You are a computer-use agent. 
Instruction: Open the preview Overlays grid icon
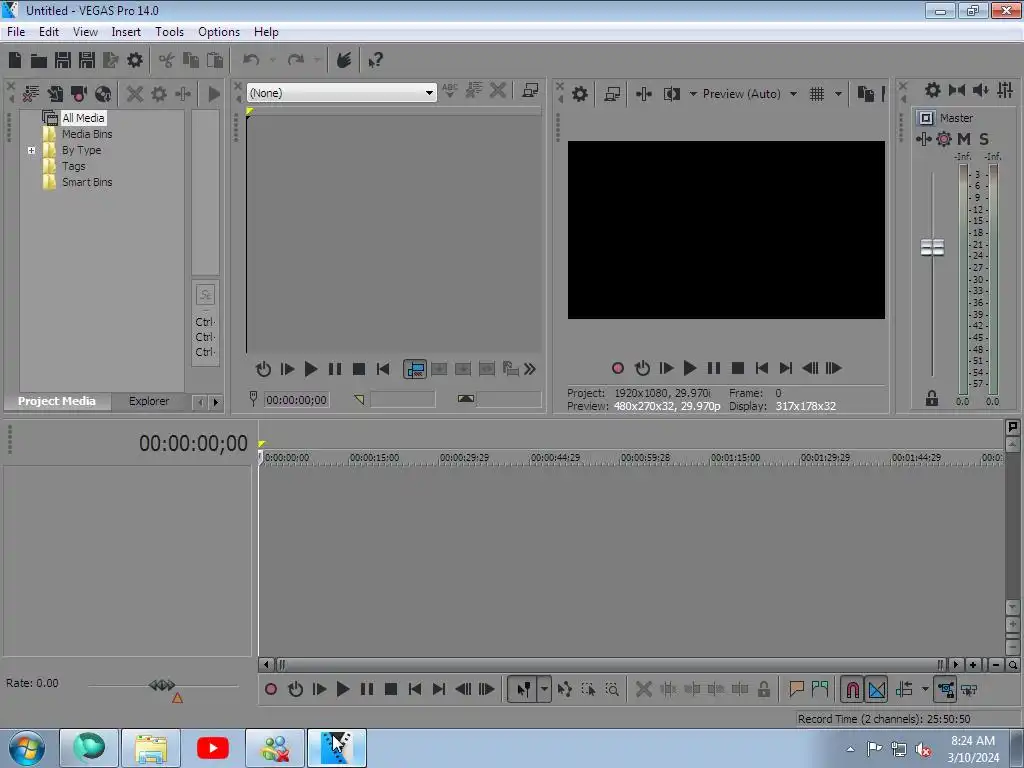pos(816,94)
